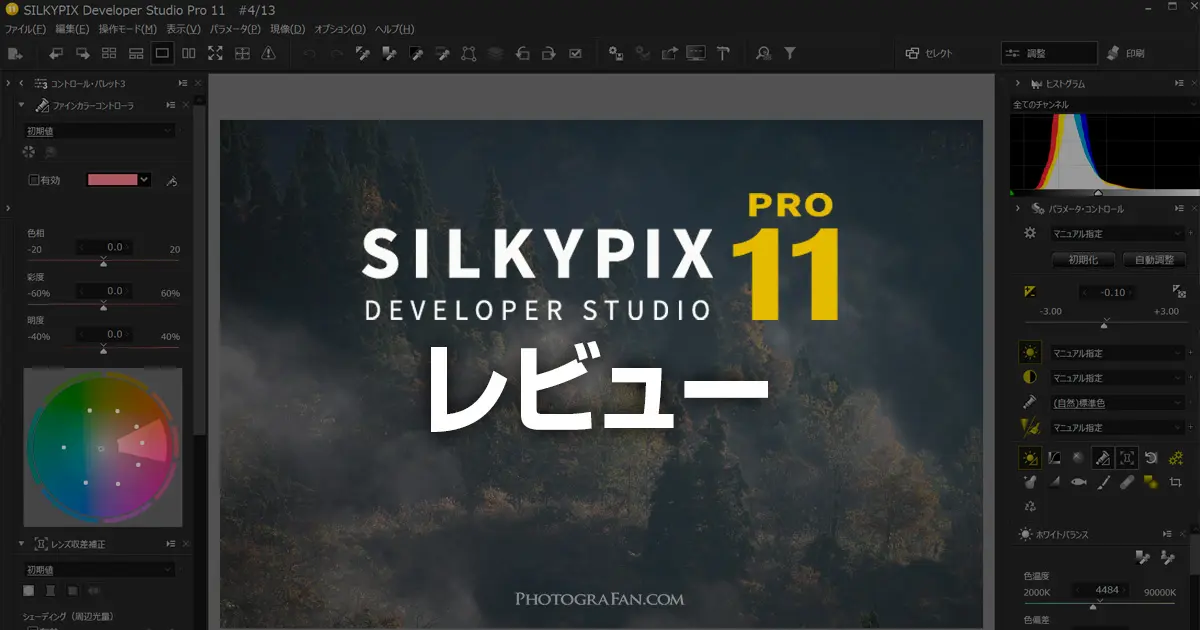Click the display monitor settings icon
This screenshot has height=630, width=1200.
(696, 53)
